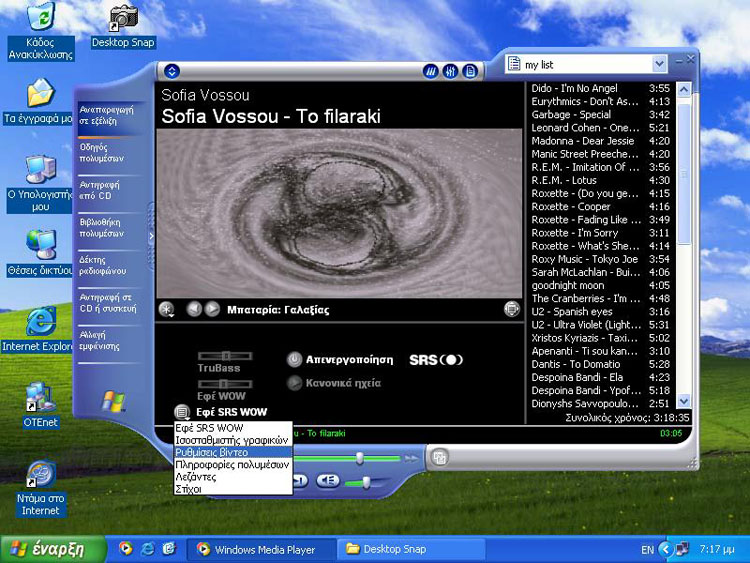Choose Ισοσταθμιστής γραφικών in the popup menu
The image size is (750, 563).
click(x=233, y=440)
